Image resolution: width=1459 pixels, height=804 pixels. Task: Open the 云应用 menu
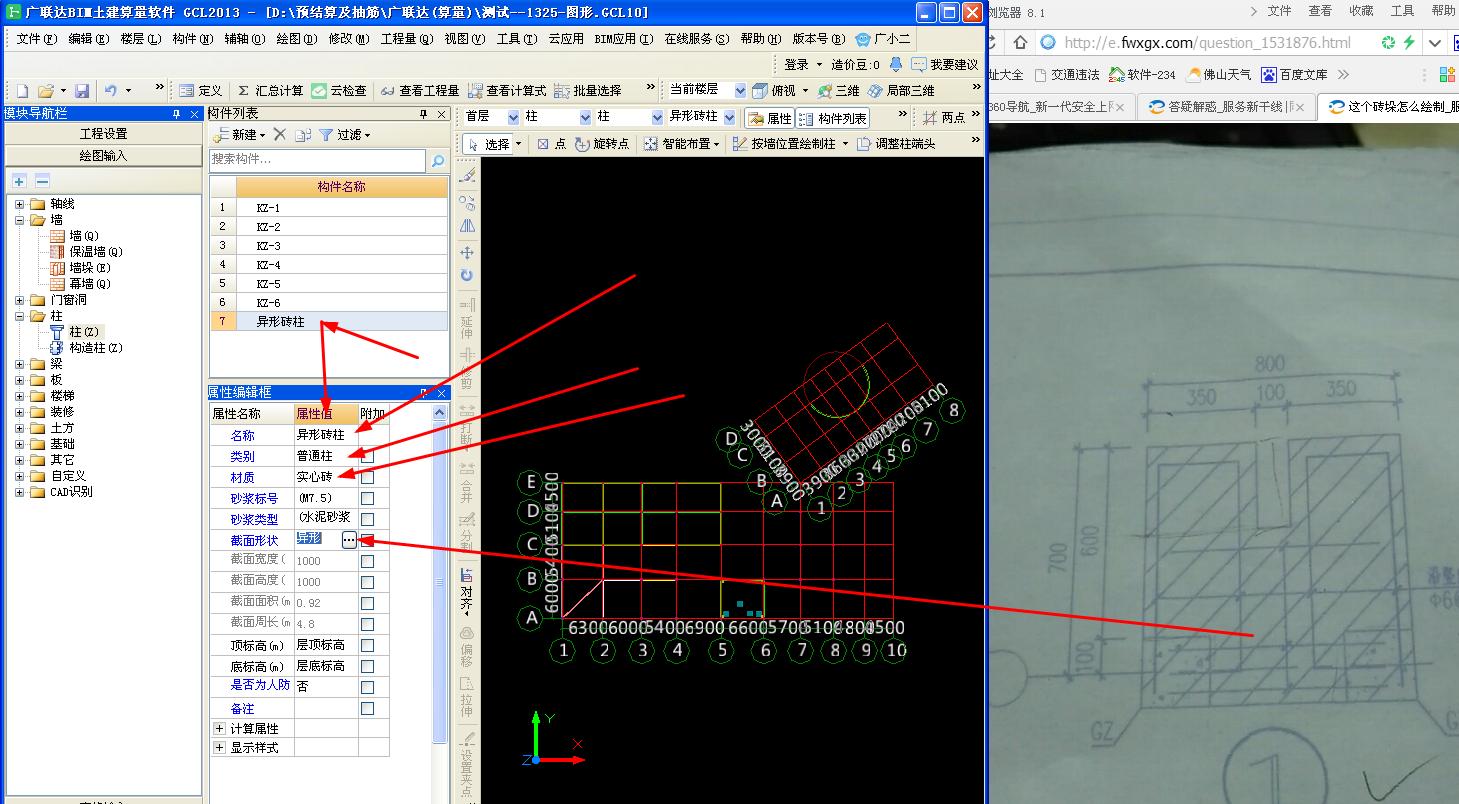pyautogui.click(x=566, y=39)
